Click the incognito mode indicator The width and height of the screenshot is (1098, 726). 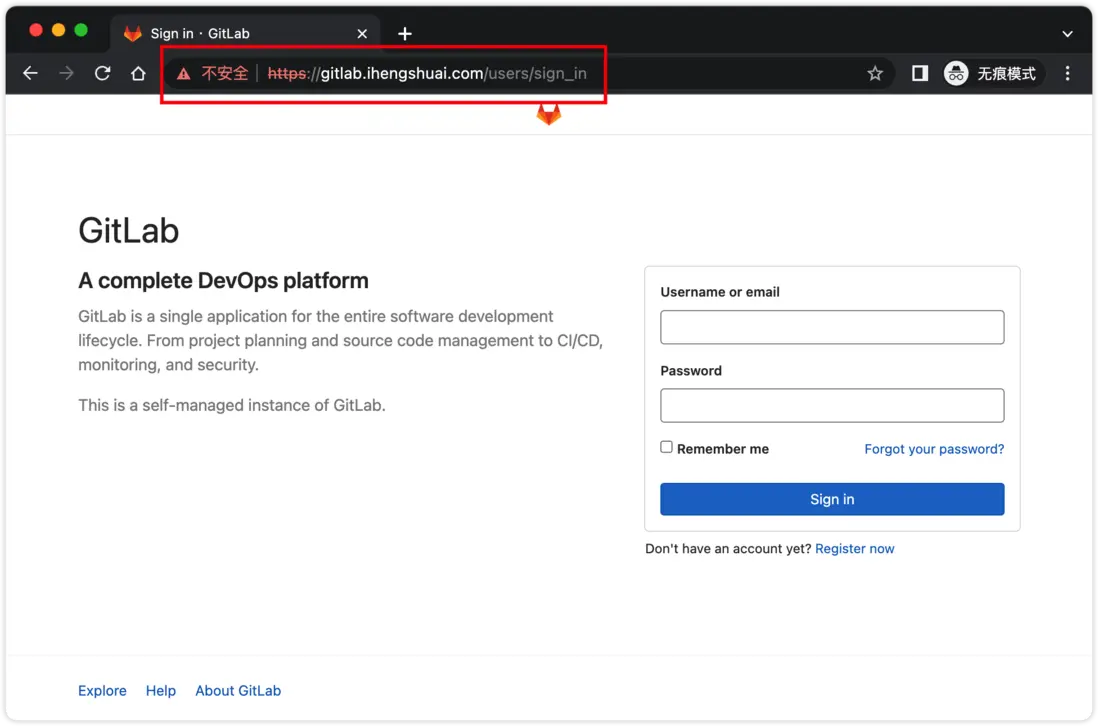(992, 73)
